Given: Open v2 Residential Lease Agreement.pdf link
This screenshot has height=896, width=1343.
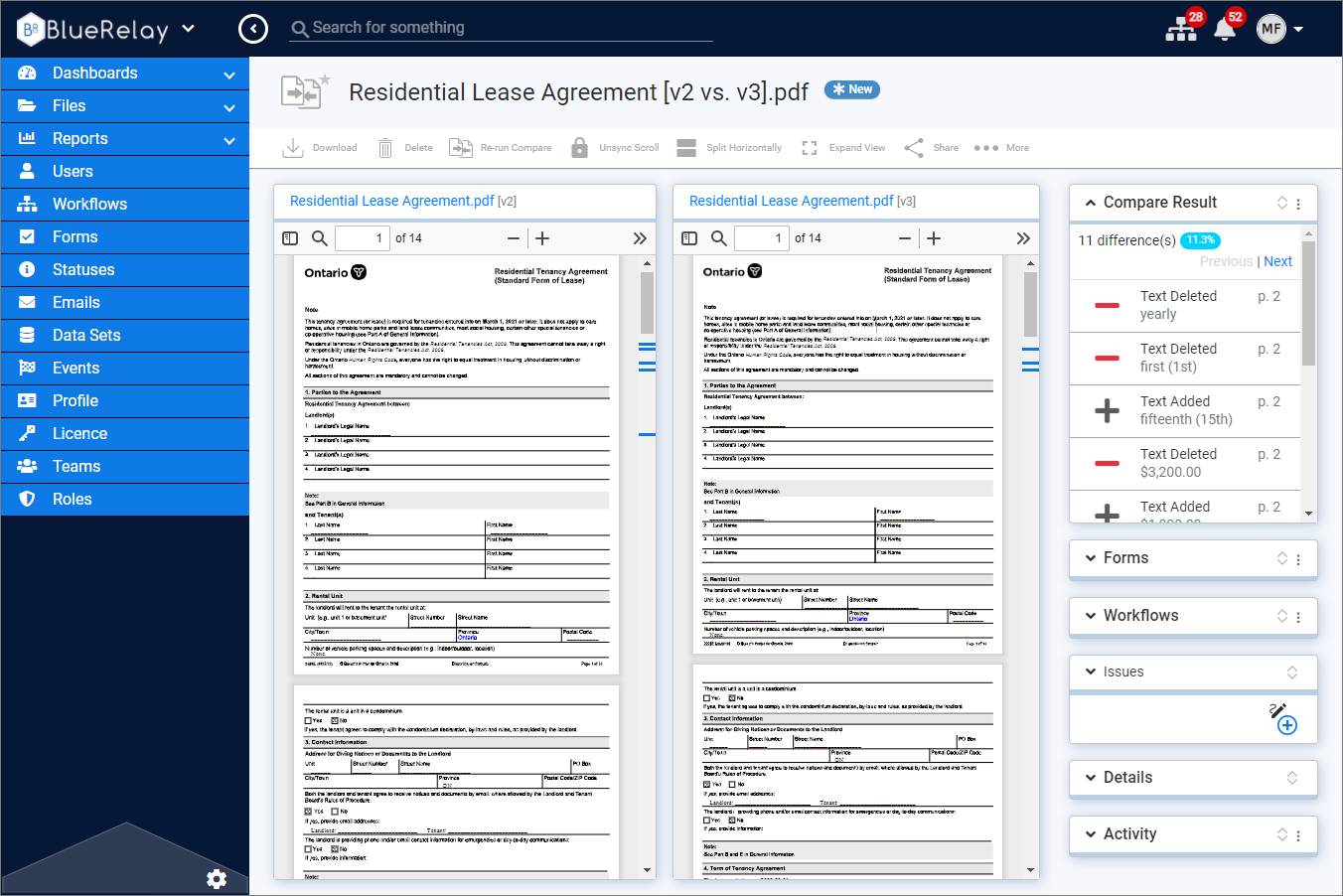Looking at the screenshot, I should [392, 201].
